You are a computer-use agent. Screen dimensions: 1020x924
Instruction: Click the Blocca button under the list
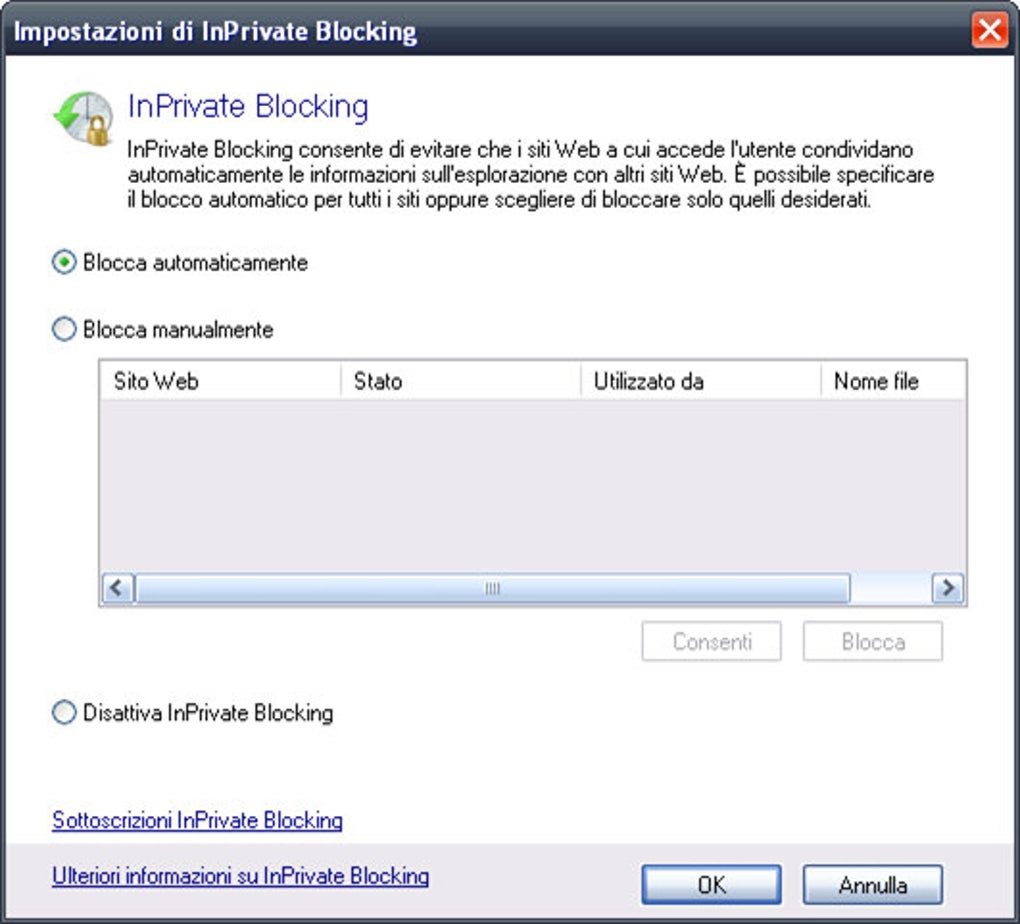pos(872,642)
